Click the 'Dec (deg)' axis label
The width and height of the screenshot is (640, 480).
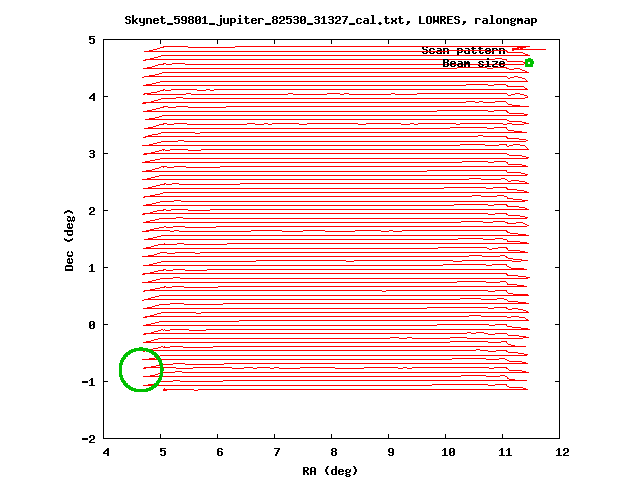pyautogui.click(x=69, y=240)
